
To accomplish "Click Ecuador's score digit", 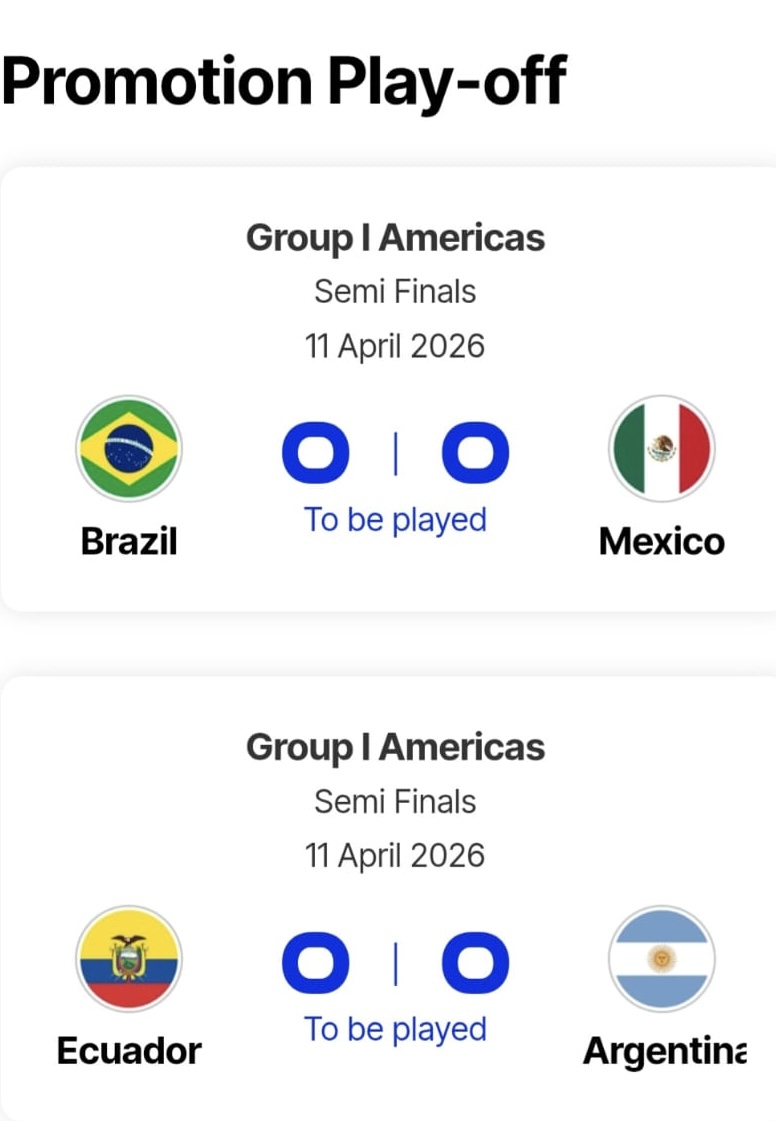I will click(x=316, y=964).
